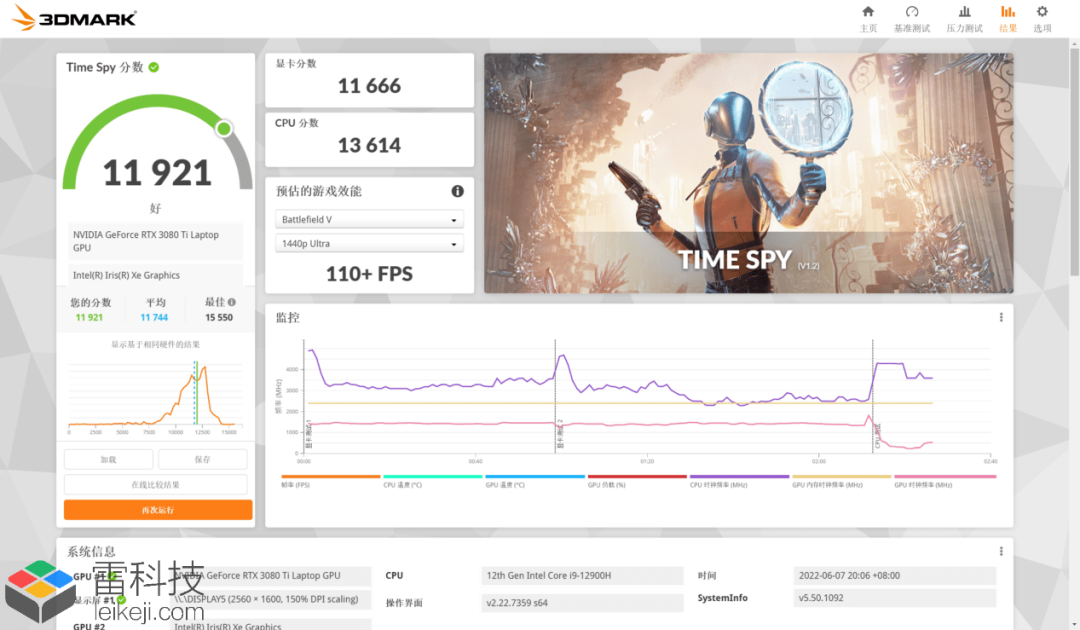1080x630 pixels.
Task: Expand the Battlefield V game dropdown
Action: 369,220
